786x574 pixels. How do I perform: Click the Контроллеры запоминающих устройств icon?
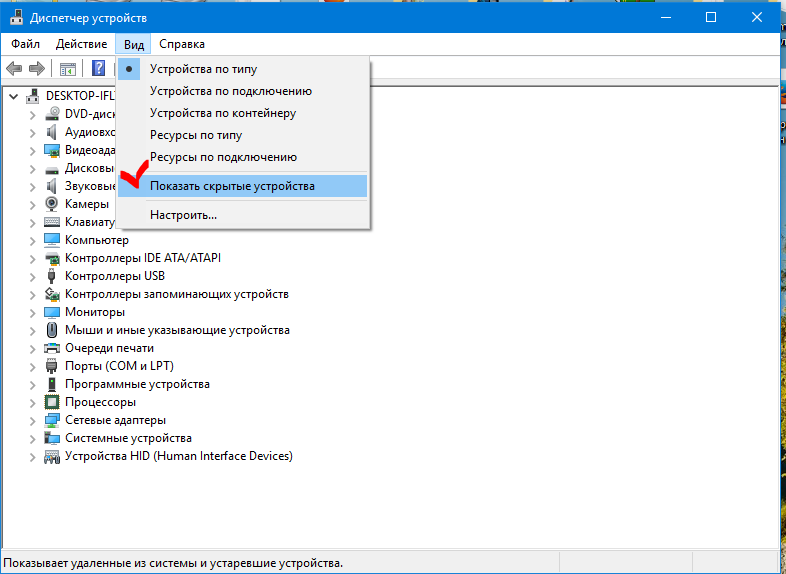pos(52,294)
